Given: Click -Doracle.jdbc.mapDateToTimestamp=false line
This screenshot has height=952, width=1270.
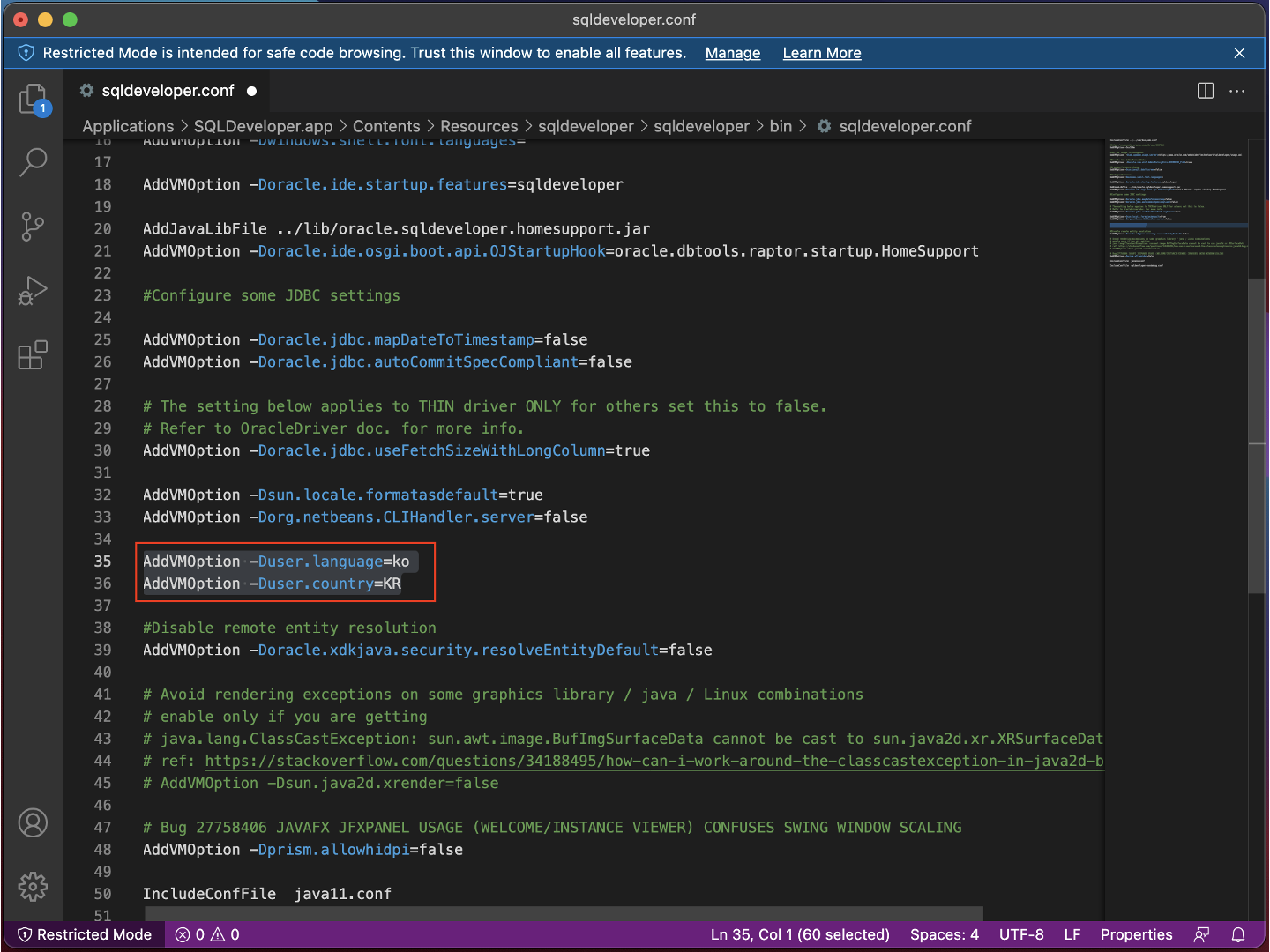Looking at the screenshot, I should pyautogui.click(x=365, y=339).
